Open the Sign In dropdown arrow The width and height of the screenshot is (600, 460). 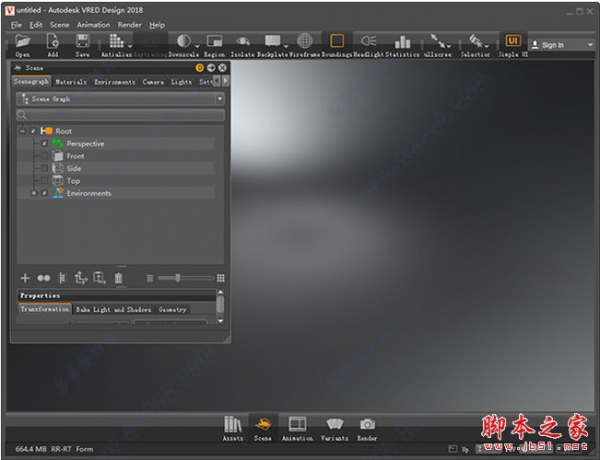[590, 45]
